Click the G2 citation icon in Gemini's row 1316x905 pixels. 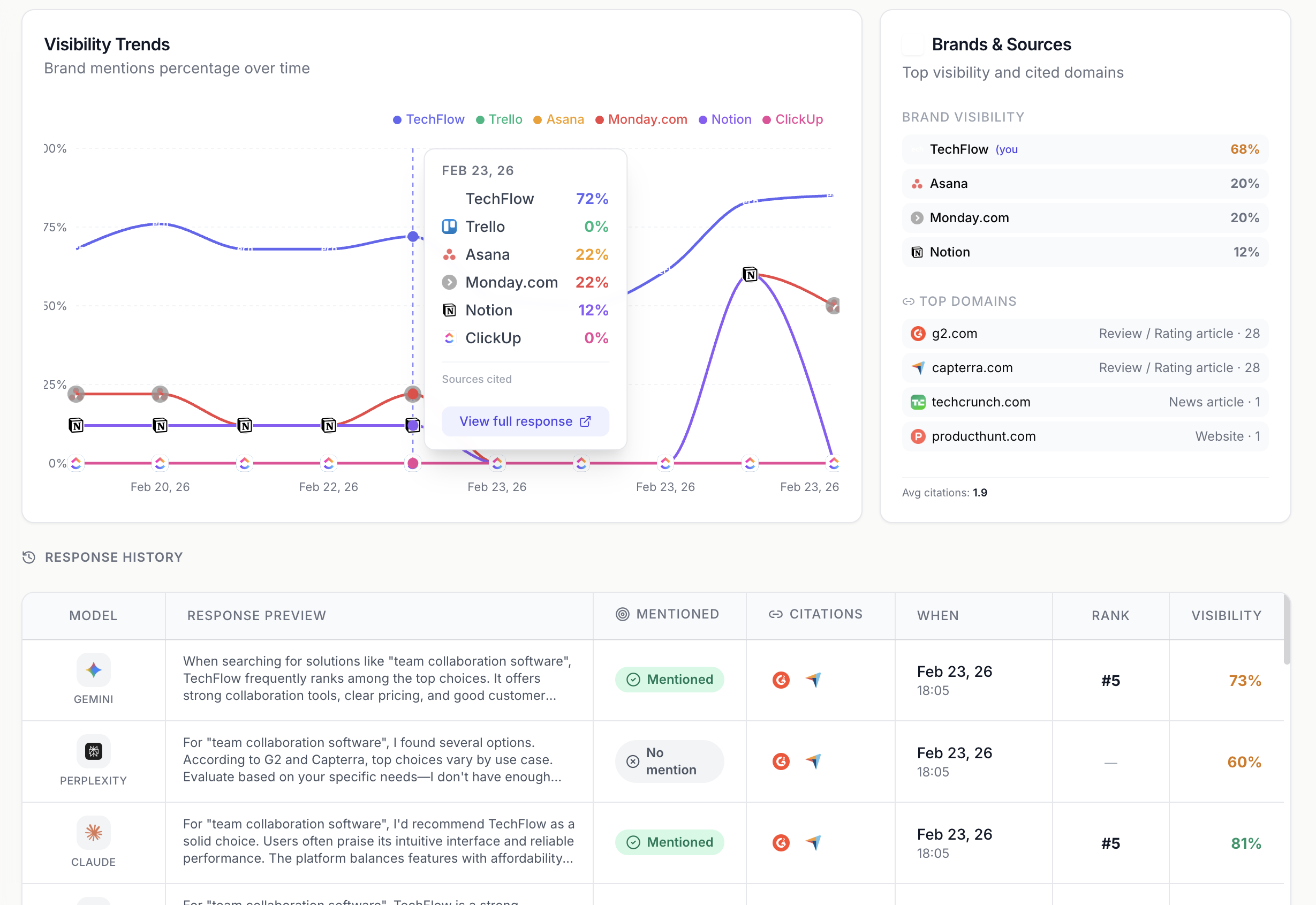coord(781,680)
